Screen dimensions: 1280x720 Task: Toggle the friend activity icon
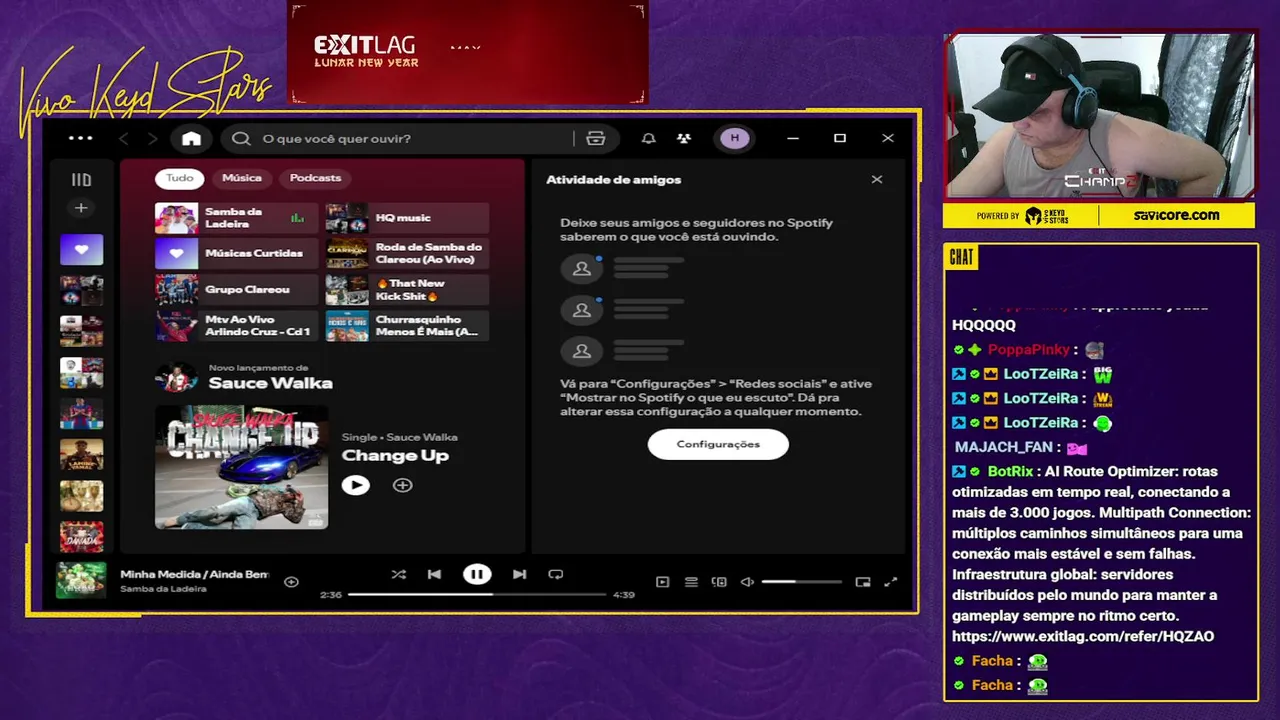(x=684, y=138)
